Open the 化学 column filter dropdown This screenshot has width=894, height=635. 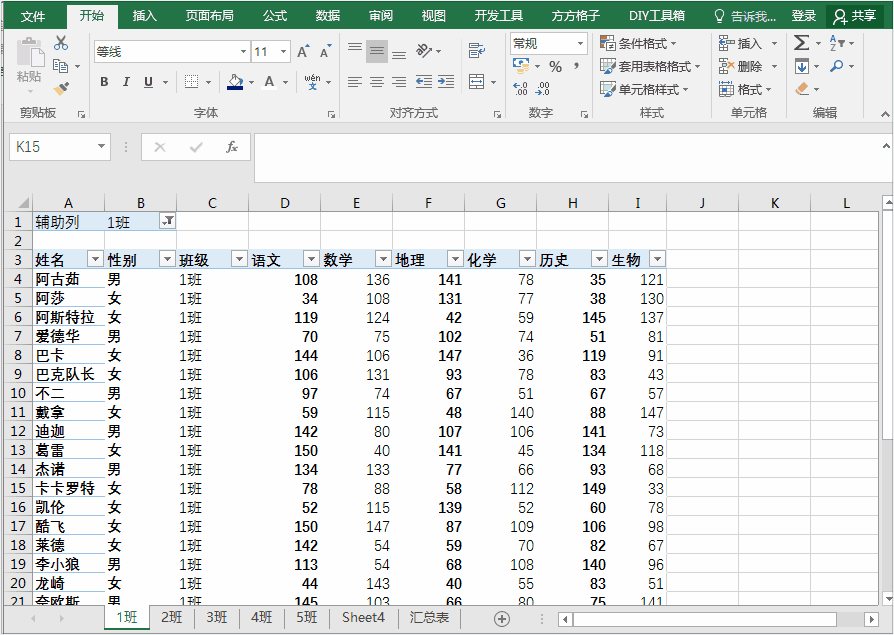click(527, 259)
